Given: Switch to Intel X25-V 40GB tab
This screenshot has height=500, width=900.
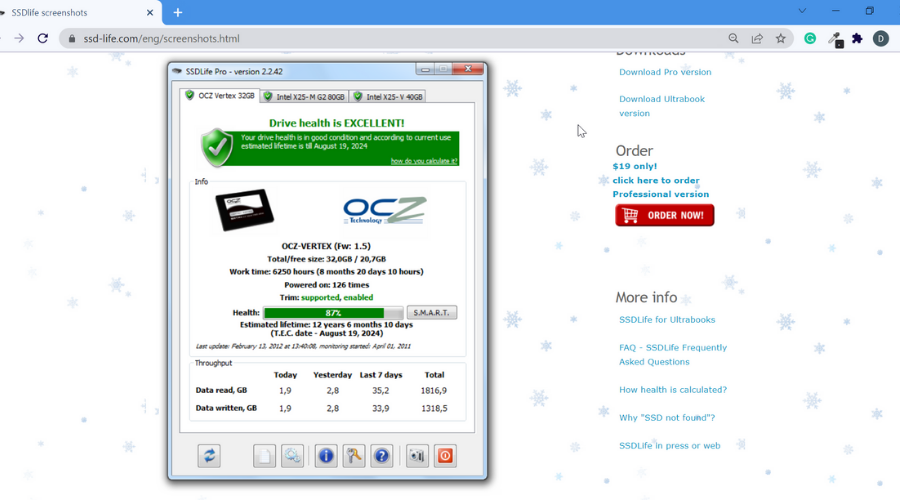Looking at the screenshot, I should pos(388,97).
